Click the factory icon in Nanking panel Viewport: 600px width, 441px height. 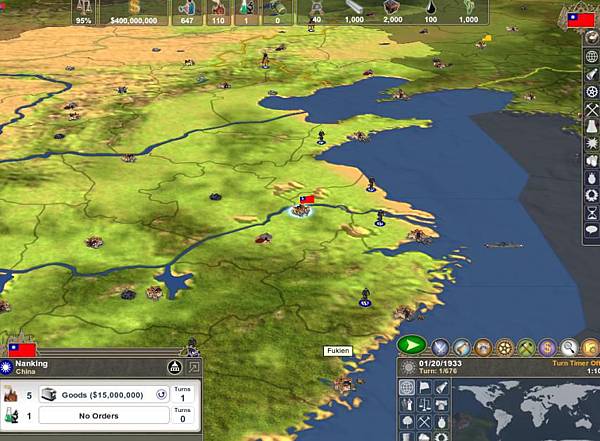[10, 394]
